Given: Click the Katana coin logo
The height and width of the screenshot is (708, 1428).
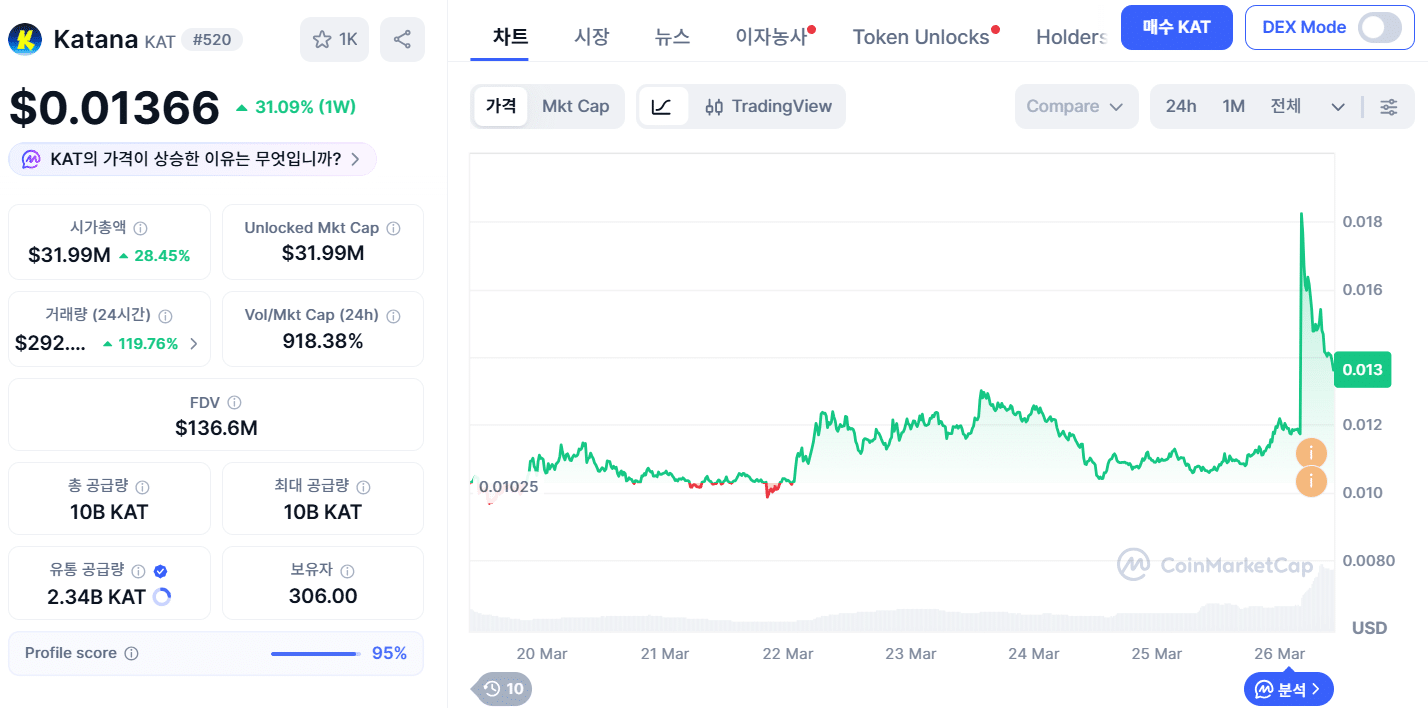Looking at the screenshot, I should pyautogui.click(x=25, y=39).
